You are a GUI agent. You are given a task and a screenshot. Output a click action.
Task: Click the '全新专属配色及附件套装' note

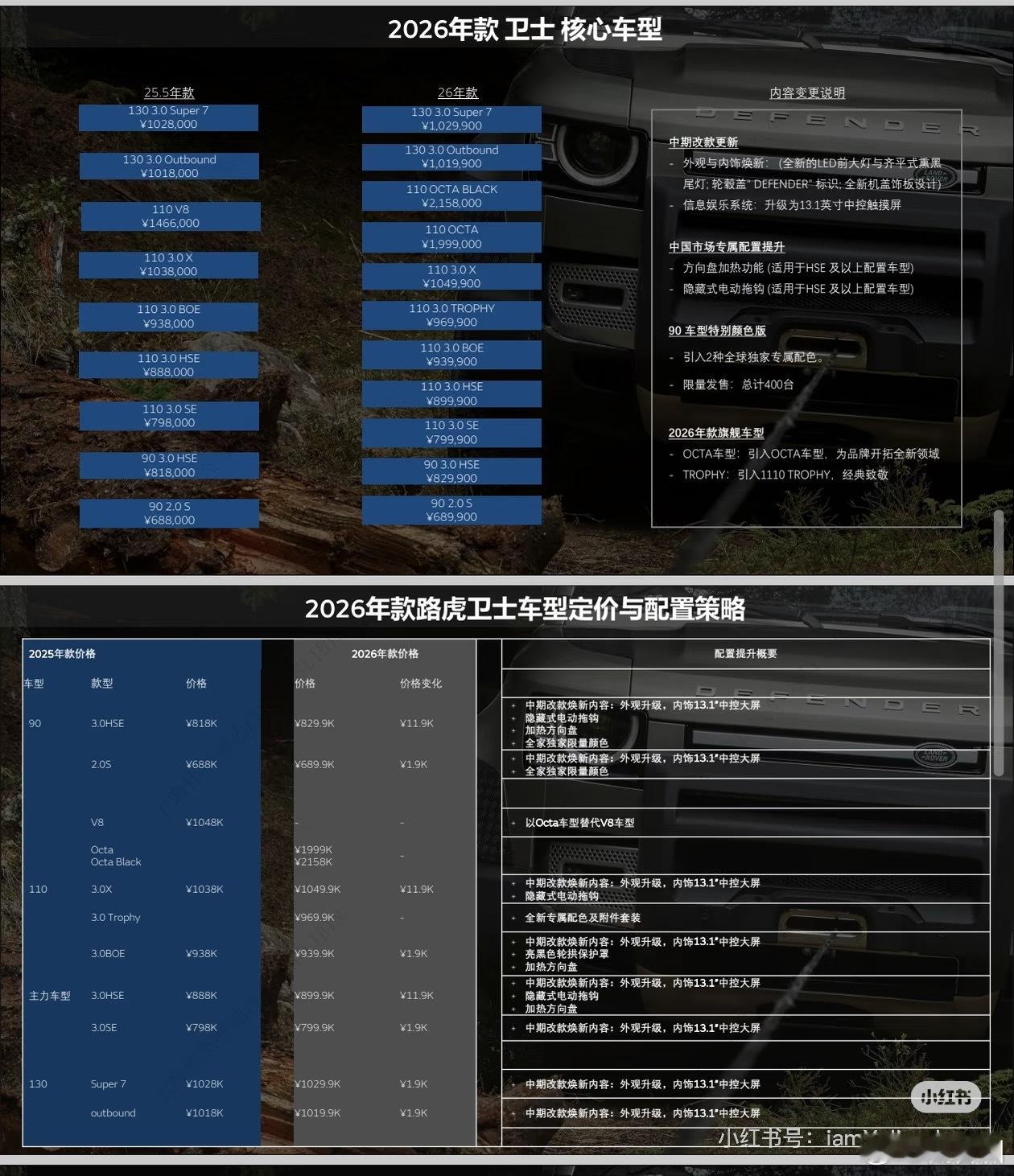(x=583, y=918)
